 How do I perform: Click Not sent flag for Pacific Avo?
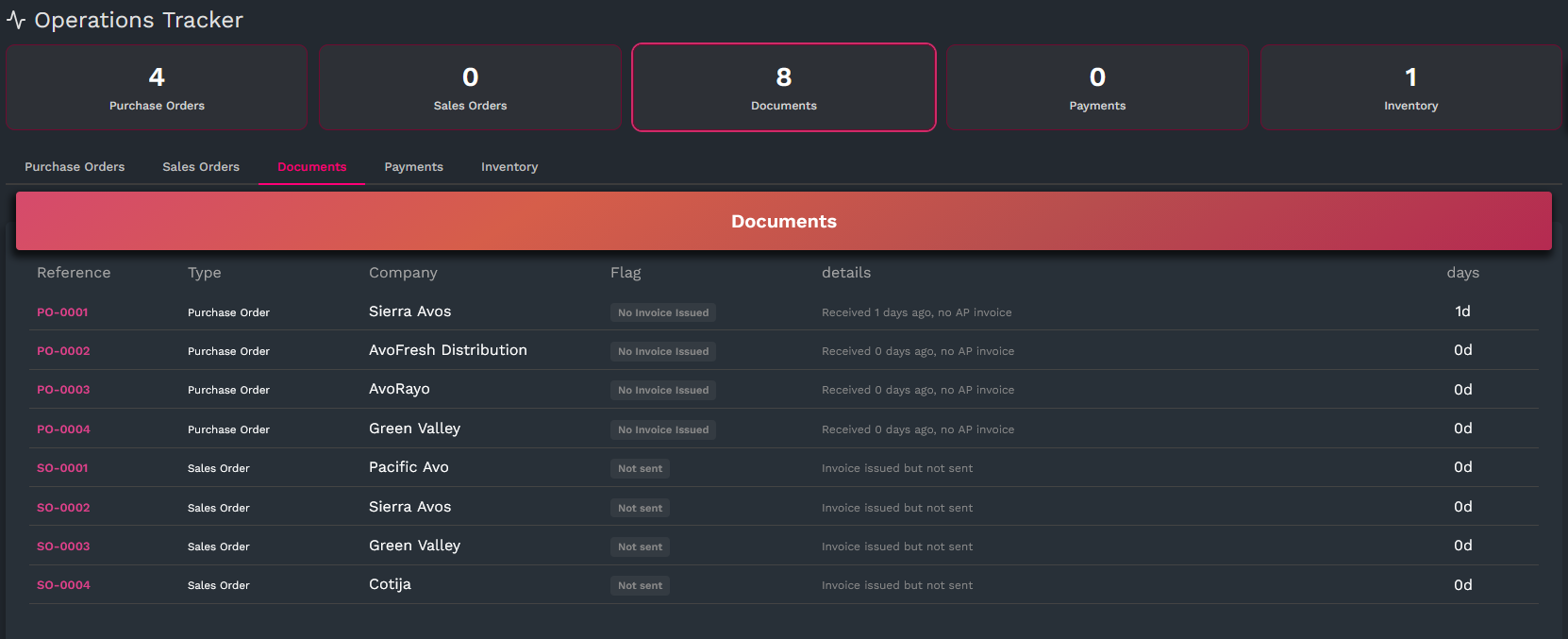[x=640, y=468]
